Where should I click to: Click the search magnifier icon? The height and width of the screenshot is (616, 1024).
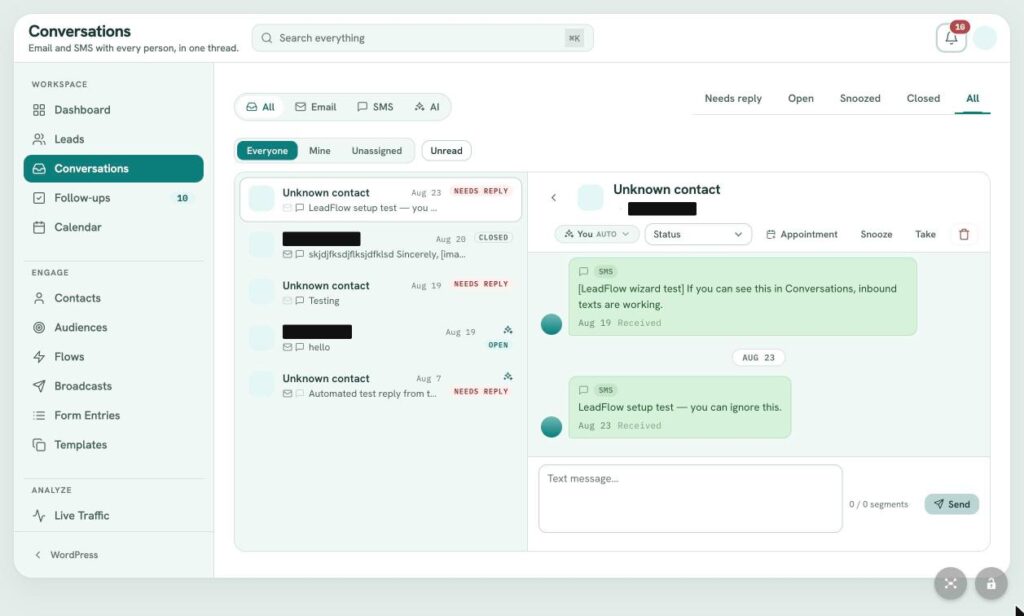click(x=266, y=38)
